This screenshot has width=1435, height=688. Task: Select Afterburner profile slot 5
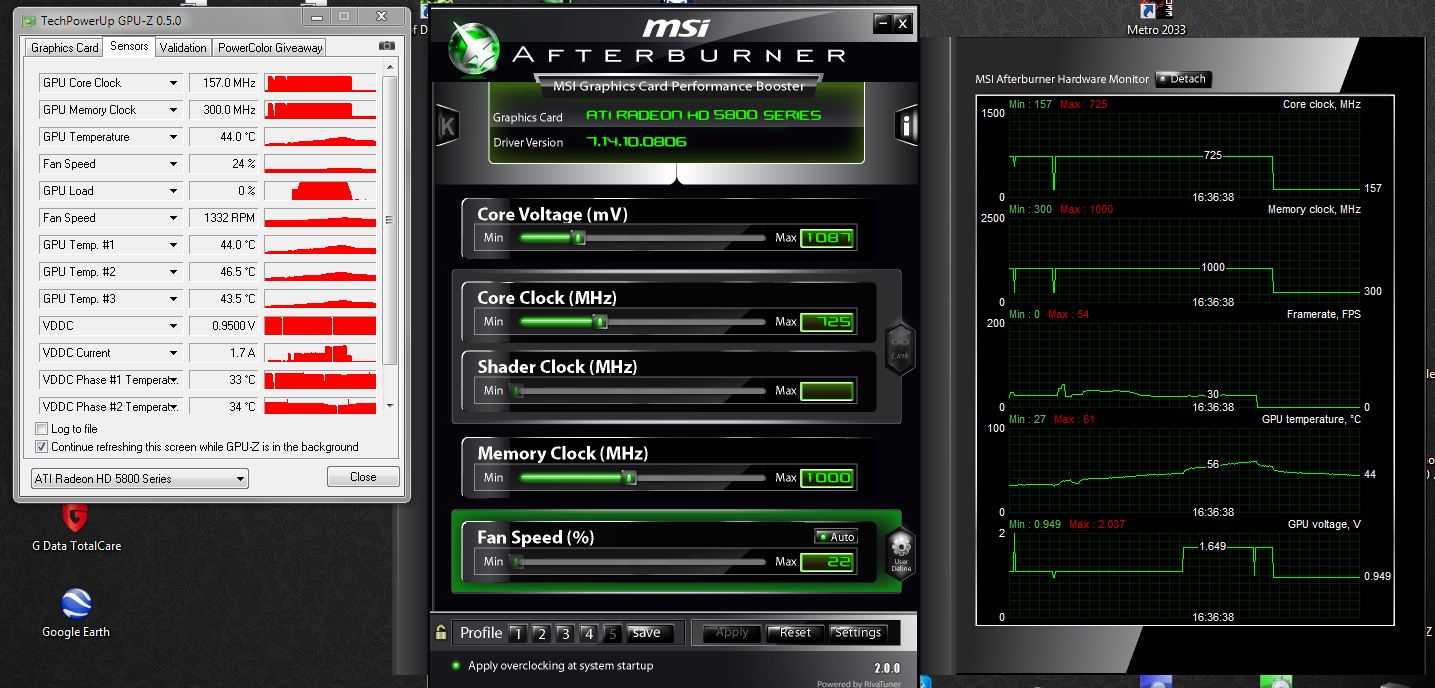(612, 633)
